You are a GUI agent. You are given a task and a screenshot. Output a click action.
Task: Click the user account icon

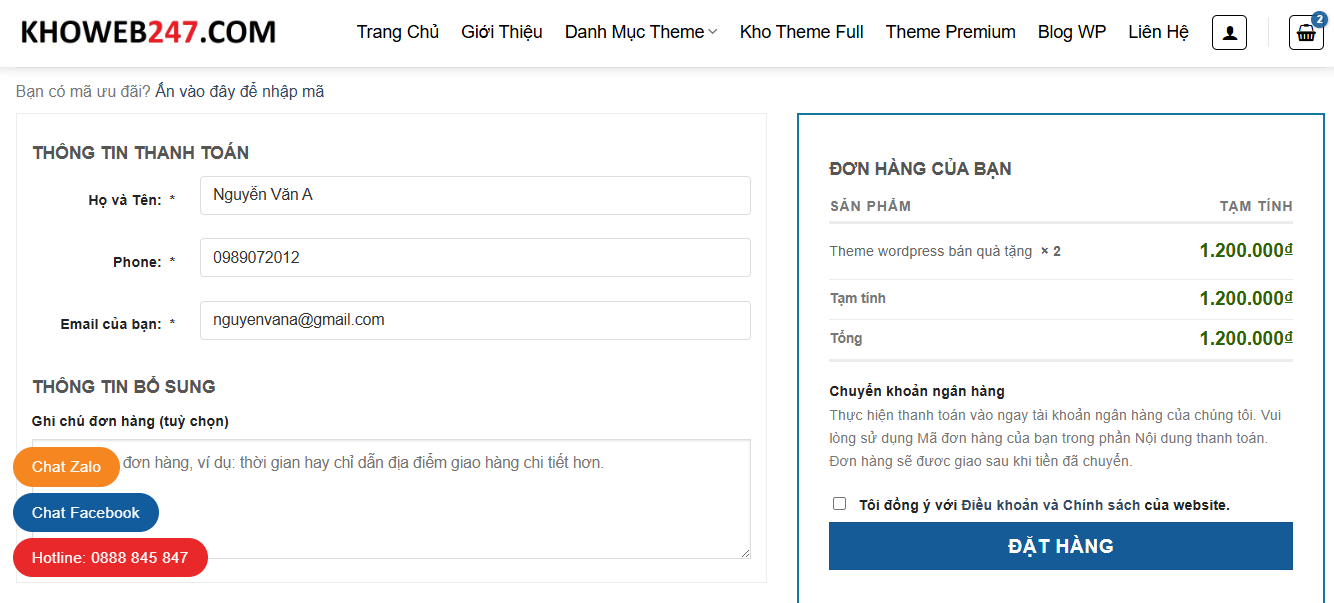[x=1229, y=33]
